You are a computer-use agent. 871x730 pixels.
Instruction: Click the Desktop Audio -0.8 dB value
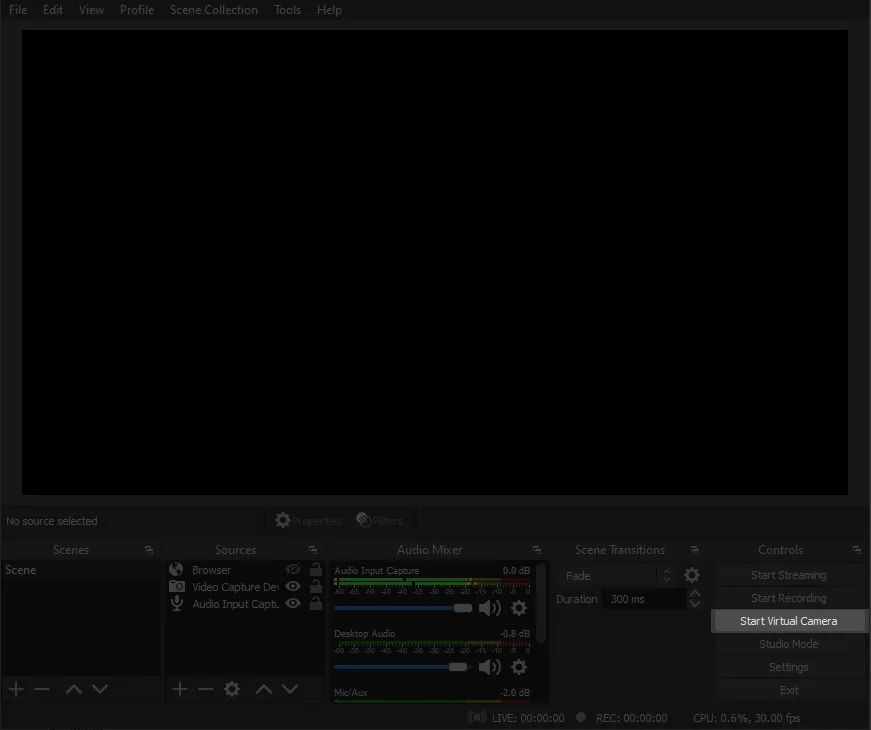pos(514,633)
